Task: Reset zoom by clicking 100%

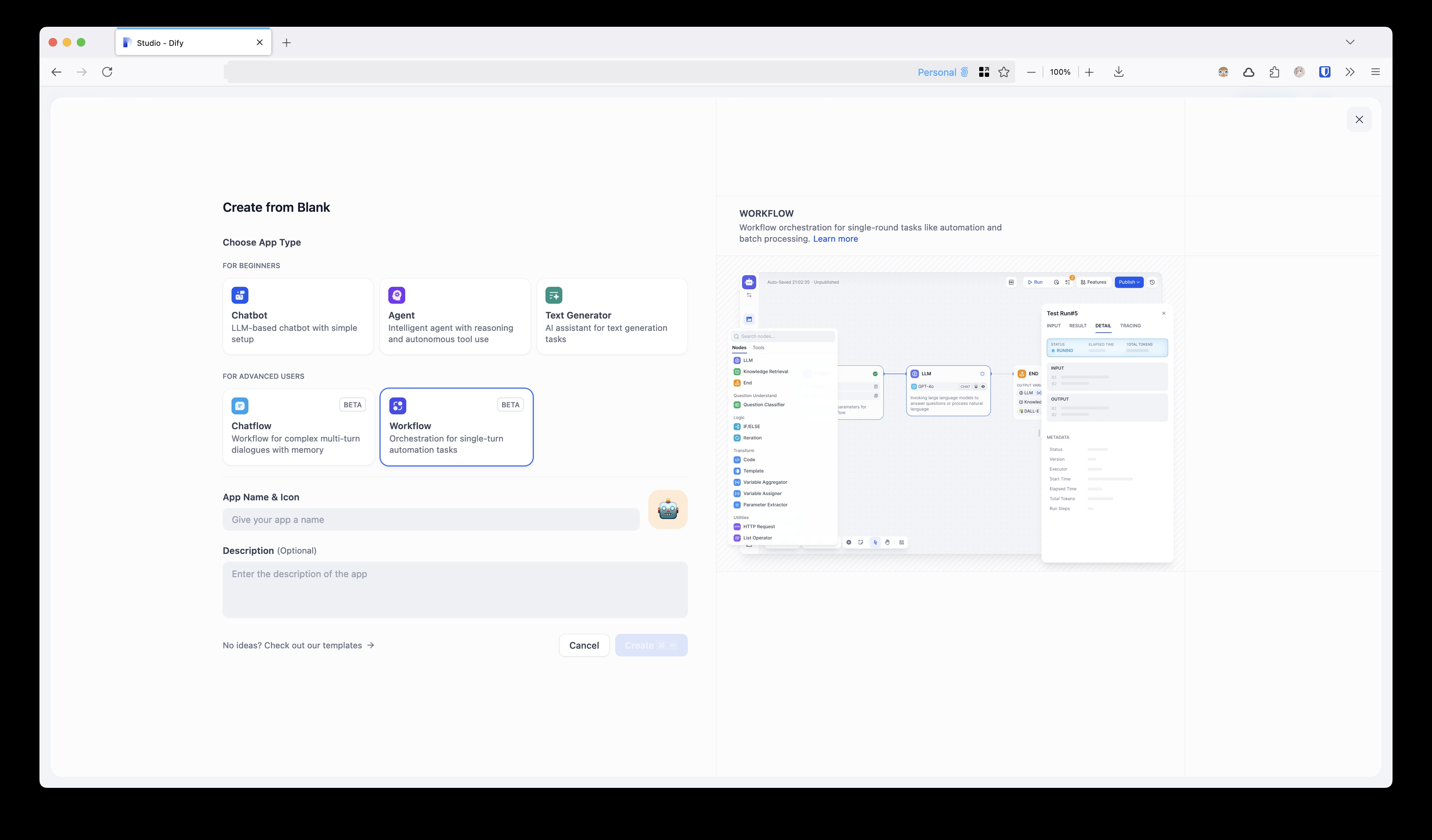Action: (1060, 72)
